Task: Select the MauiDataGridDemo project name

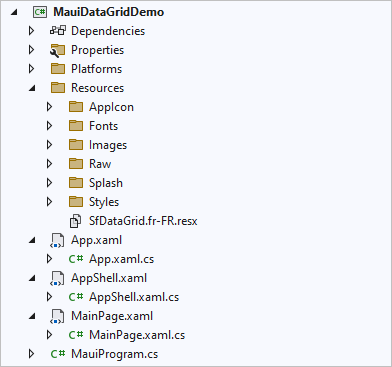Action: tap(109, 12)
